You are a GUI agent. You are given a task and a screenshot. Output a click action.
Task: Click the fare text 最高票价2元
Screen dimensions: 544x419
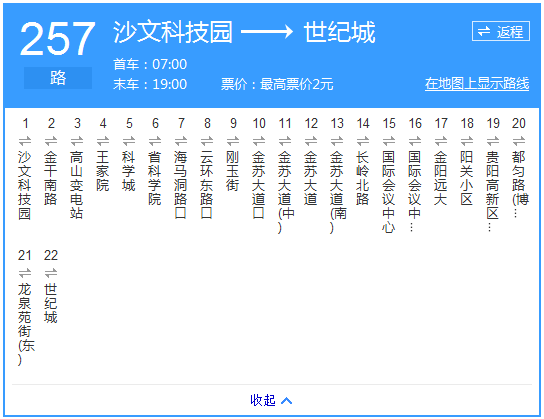pyautogui.click(x=297, y=84)
